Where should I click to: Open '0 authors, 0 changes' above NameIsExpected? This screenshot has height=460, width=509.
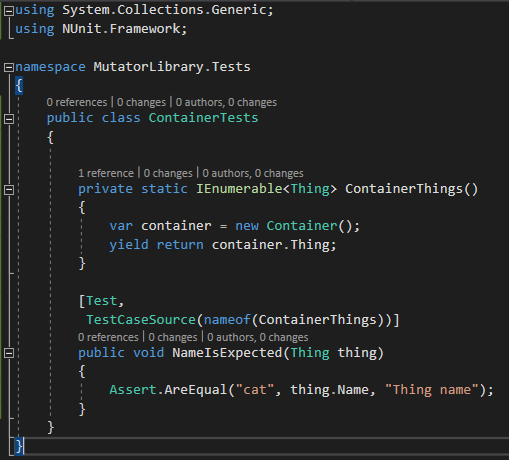click(x=258, y=337)
